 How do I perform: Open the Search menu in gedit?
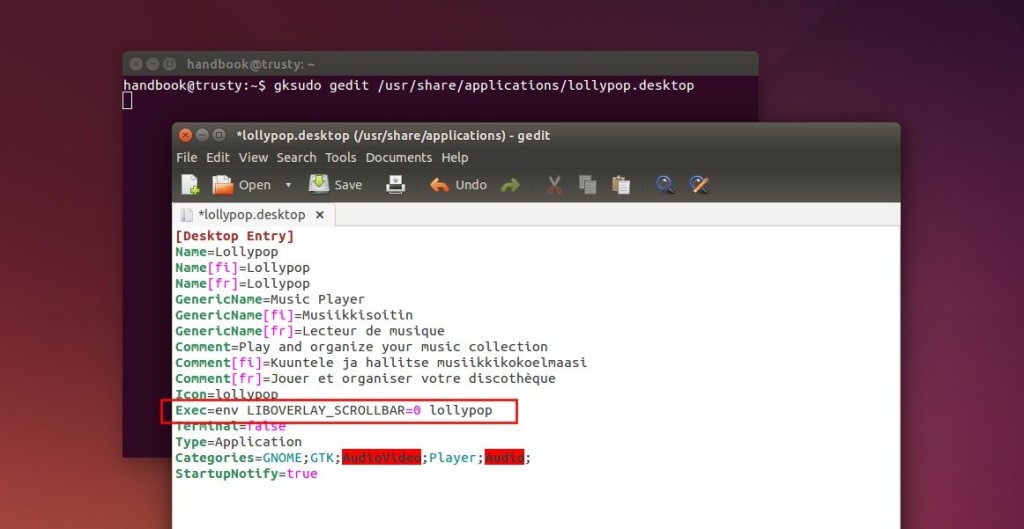[x=296, y=157]
